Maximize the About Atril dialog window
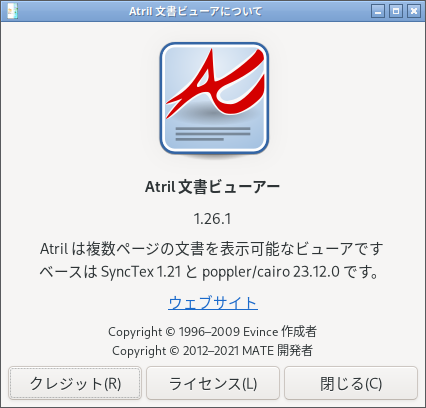The width and height of the screenshot is (426, 408). click(x=396, y=11)
